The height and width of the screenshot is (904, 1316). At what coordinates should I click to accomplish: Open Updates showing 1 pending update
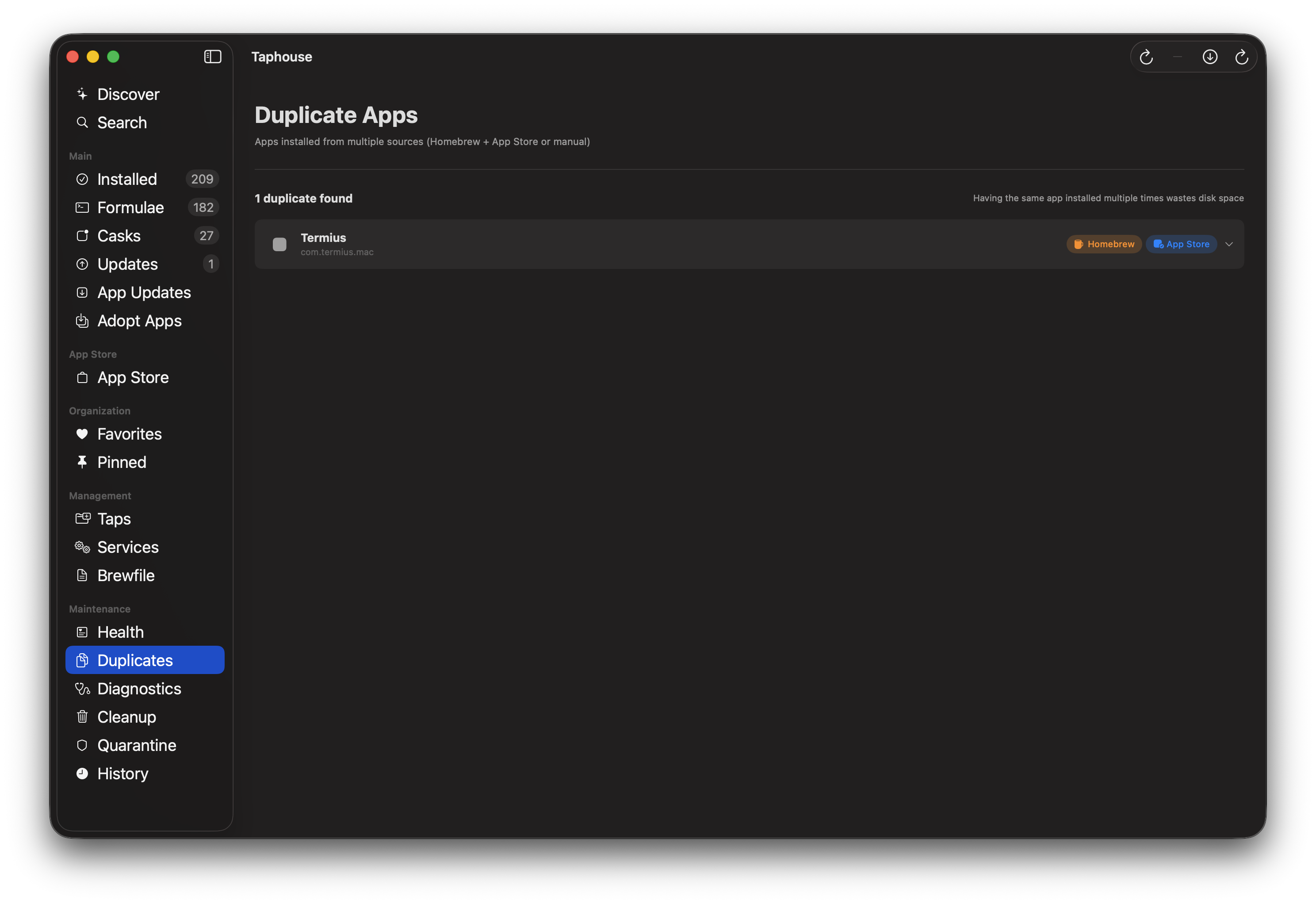click(127, 264)
